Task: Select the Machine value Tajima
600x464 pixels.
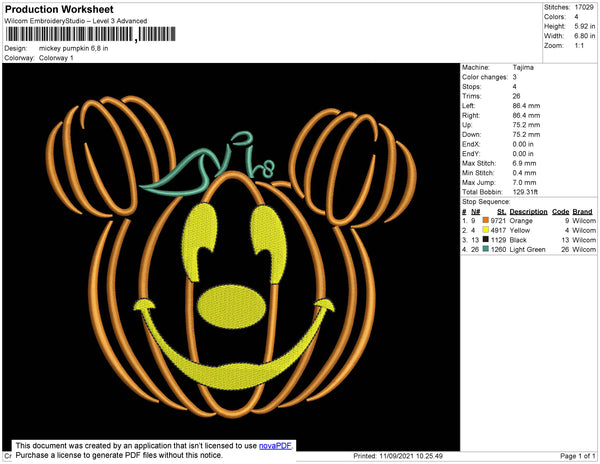Action: (523, 67)
